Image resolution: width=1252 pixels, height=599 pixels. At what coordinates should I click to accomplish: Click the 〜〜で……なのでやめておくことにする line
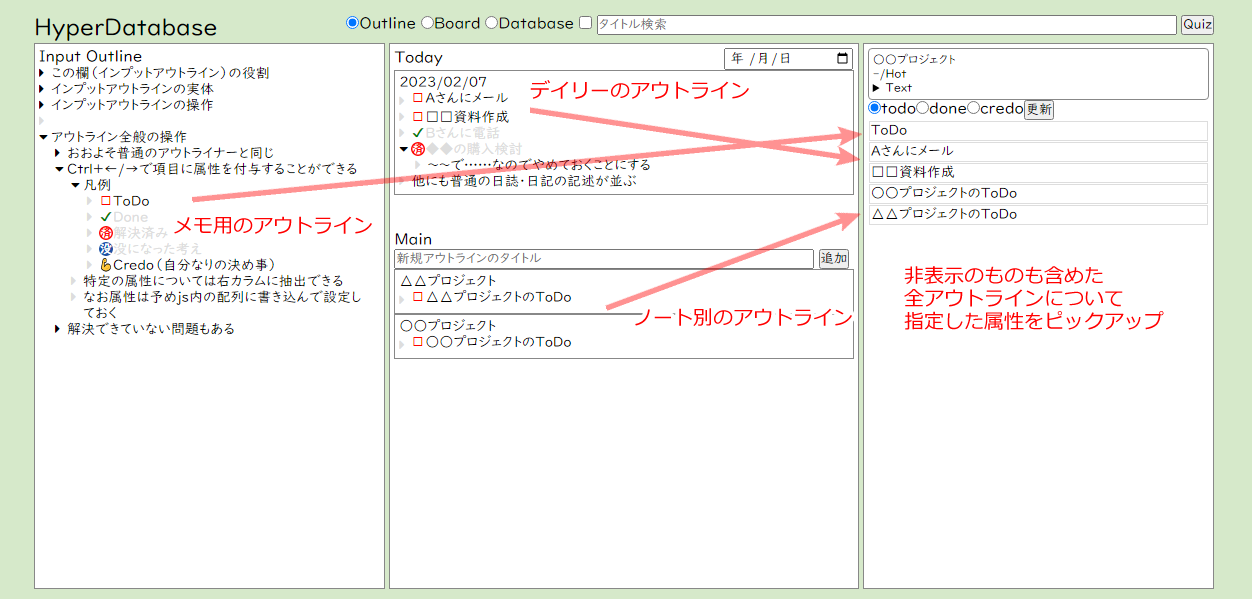[539, 165]
